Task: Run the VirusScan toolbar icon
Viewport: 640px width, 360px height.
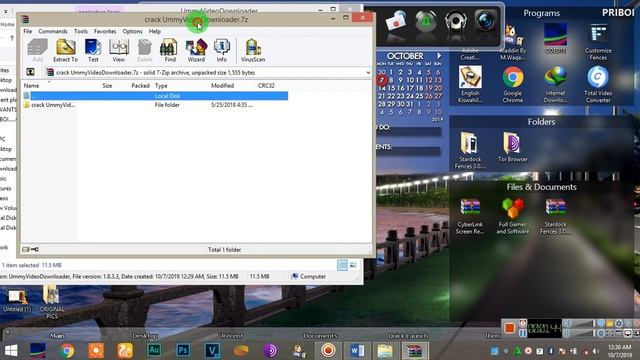Action: point(253,51)
